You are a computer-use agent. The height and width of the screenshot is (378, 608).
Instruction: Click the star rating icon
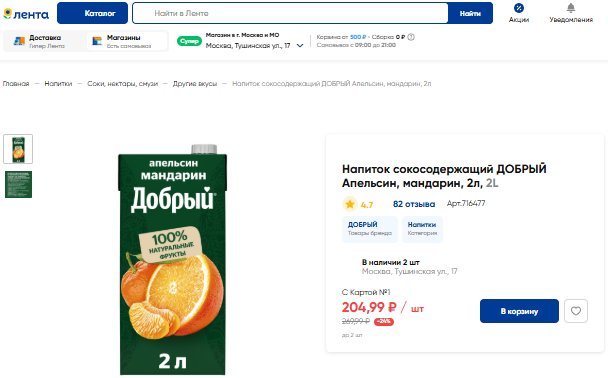pyautogui.click(x=350, y=204)
